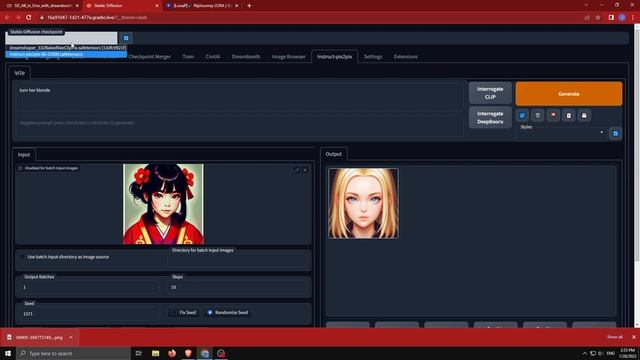Screen dimensions: 640x360
Task: Close the downloads bar
Action: click(x=633, y=337)
